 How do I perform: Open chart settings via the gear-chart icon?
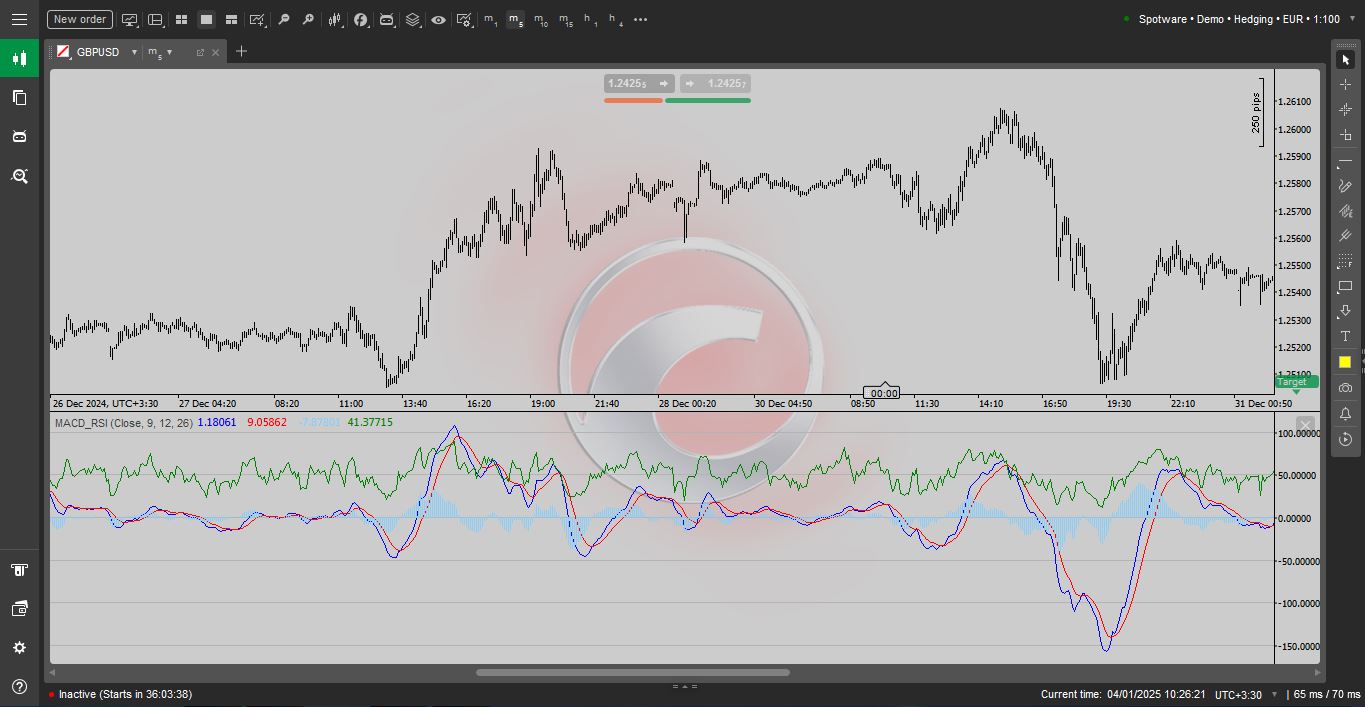click(462, 19)
